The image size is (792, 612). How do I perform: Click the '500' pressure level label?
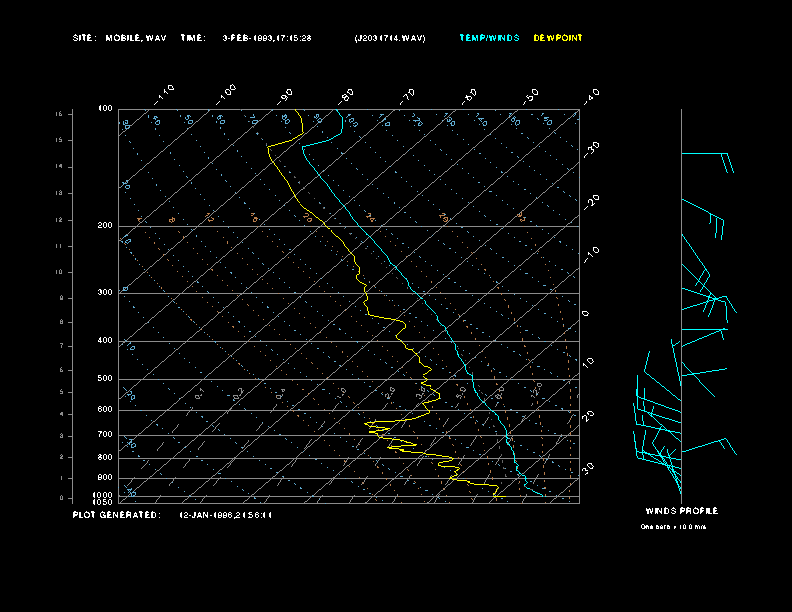105,378
